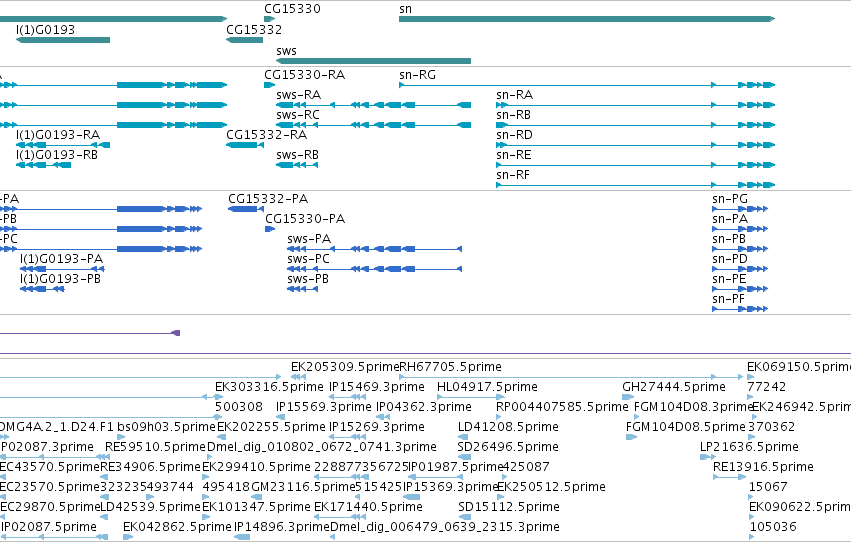Select the RH67705.5prime EST label
This screenshot has width=851, height=542.
click(x=450, y=367)
